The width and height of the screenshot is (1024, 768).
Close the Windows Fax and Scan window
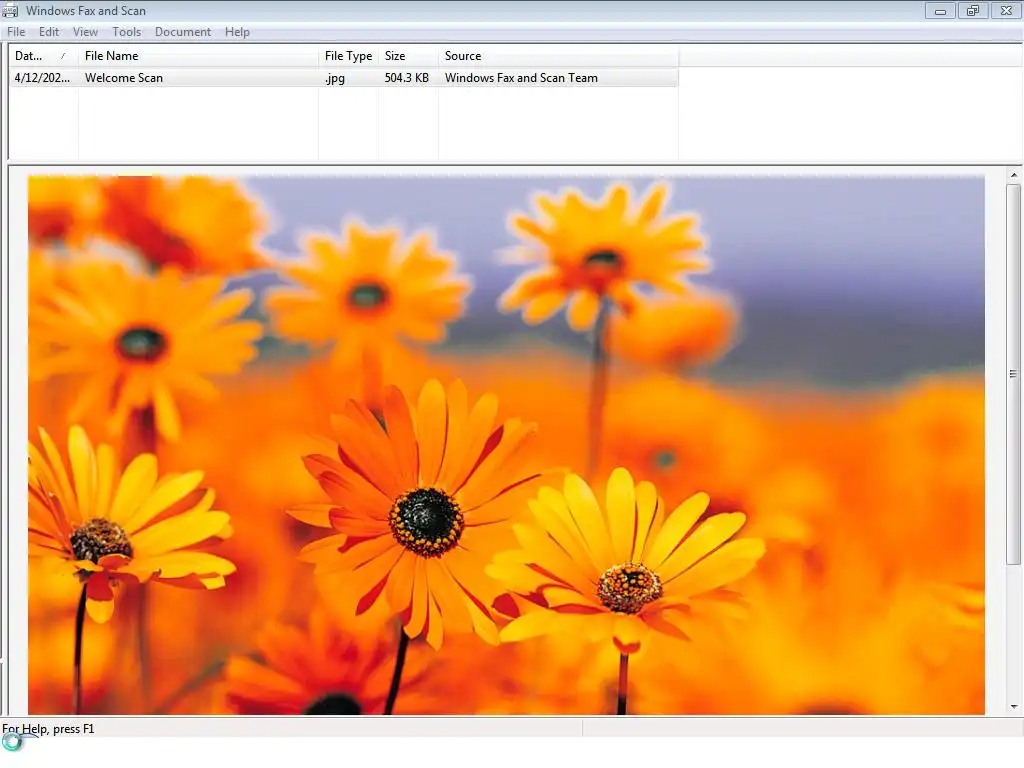pos(1006,10)
